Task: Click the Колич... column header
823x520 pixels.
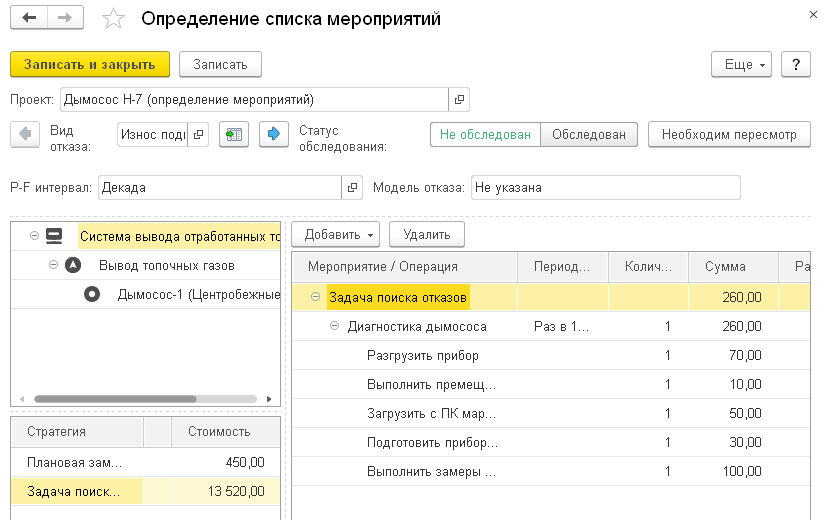Action: 648,267
